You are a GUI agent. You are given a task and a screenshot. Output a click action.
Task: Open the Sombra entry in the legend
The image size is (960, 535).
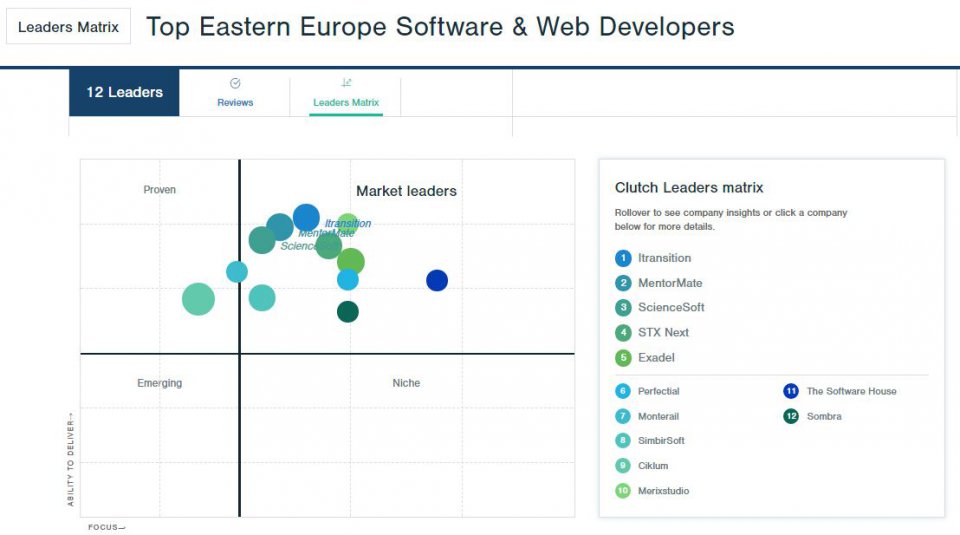824,416
